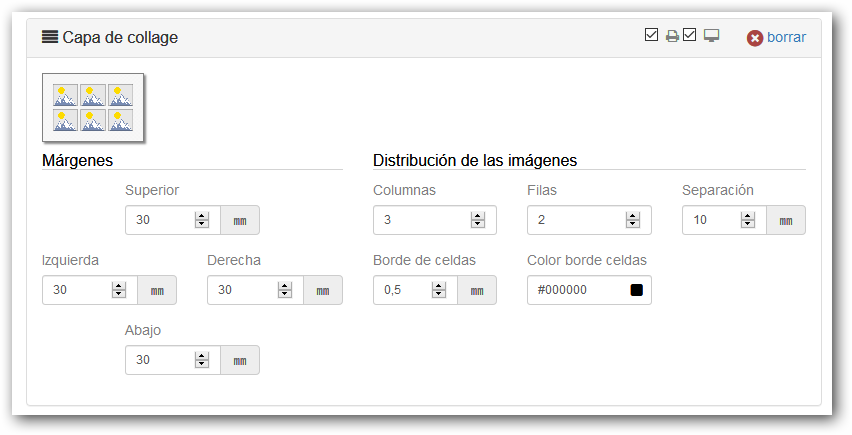Click the monitor screen icon in the header
Viewport: 852px width, 435px height.
pyautogui.click(x=711, y=36)
